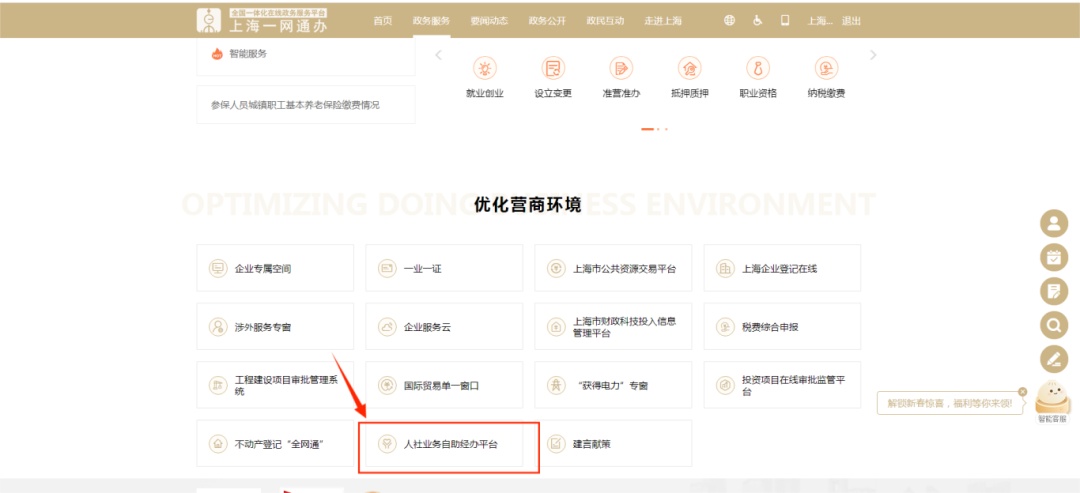This screenshot has height=493, width=1080.
Task: Click the 解锁新春惊喜，福利等你来领 promo bubble
Action: [x=950, y=403]
